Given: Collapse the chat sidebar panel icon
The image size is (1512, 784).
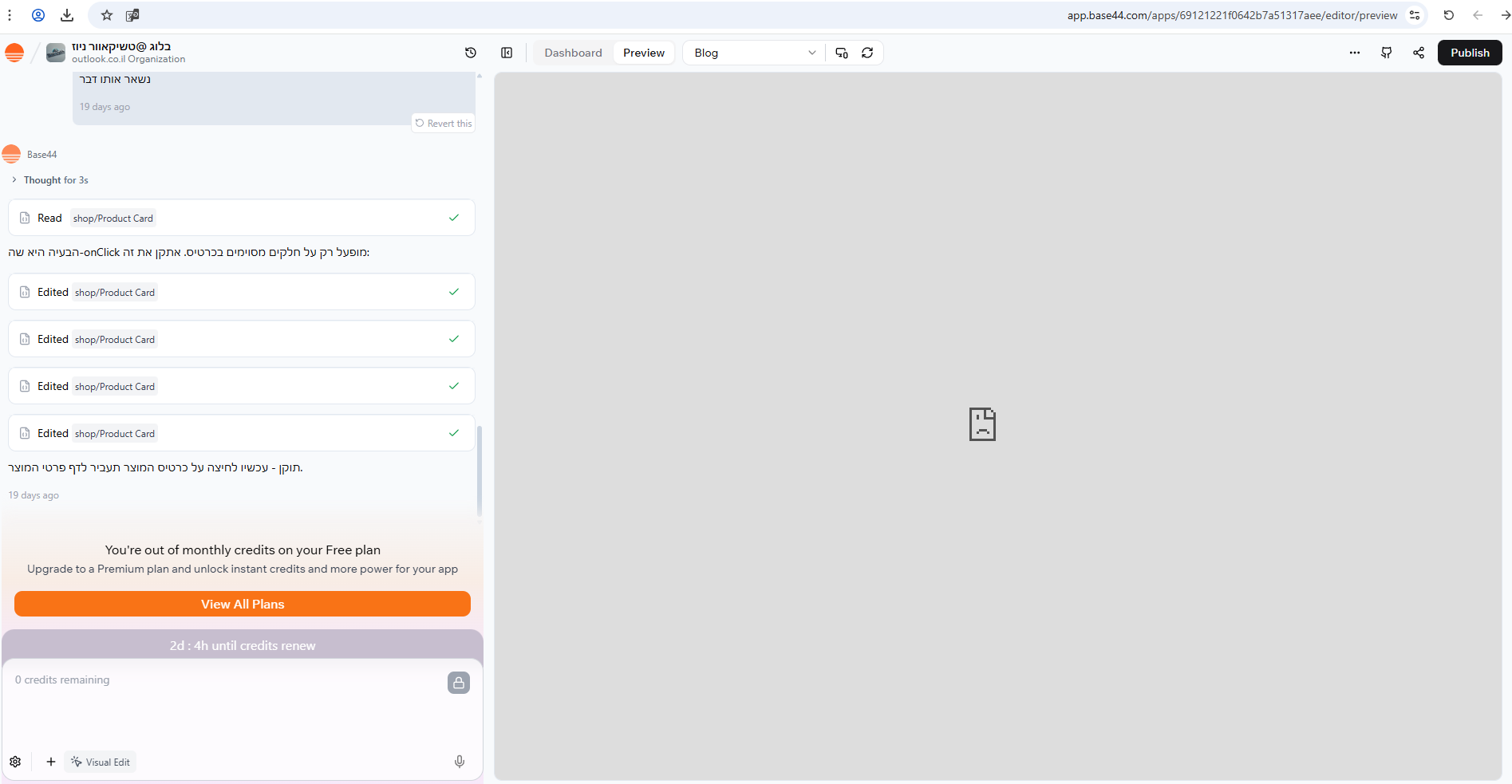Looking at the screenshot, I should pyautogui.click(x=507, y=53).
